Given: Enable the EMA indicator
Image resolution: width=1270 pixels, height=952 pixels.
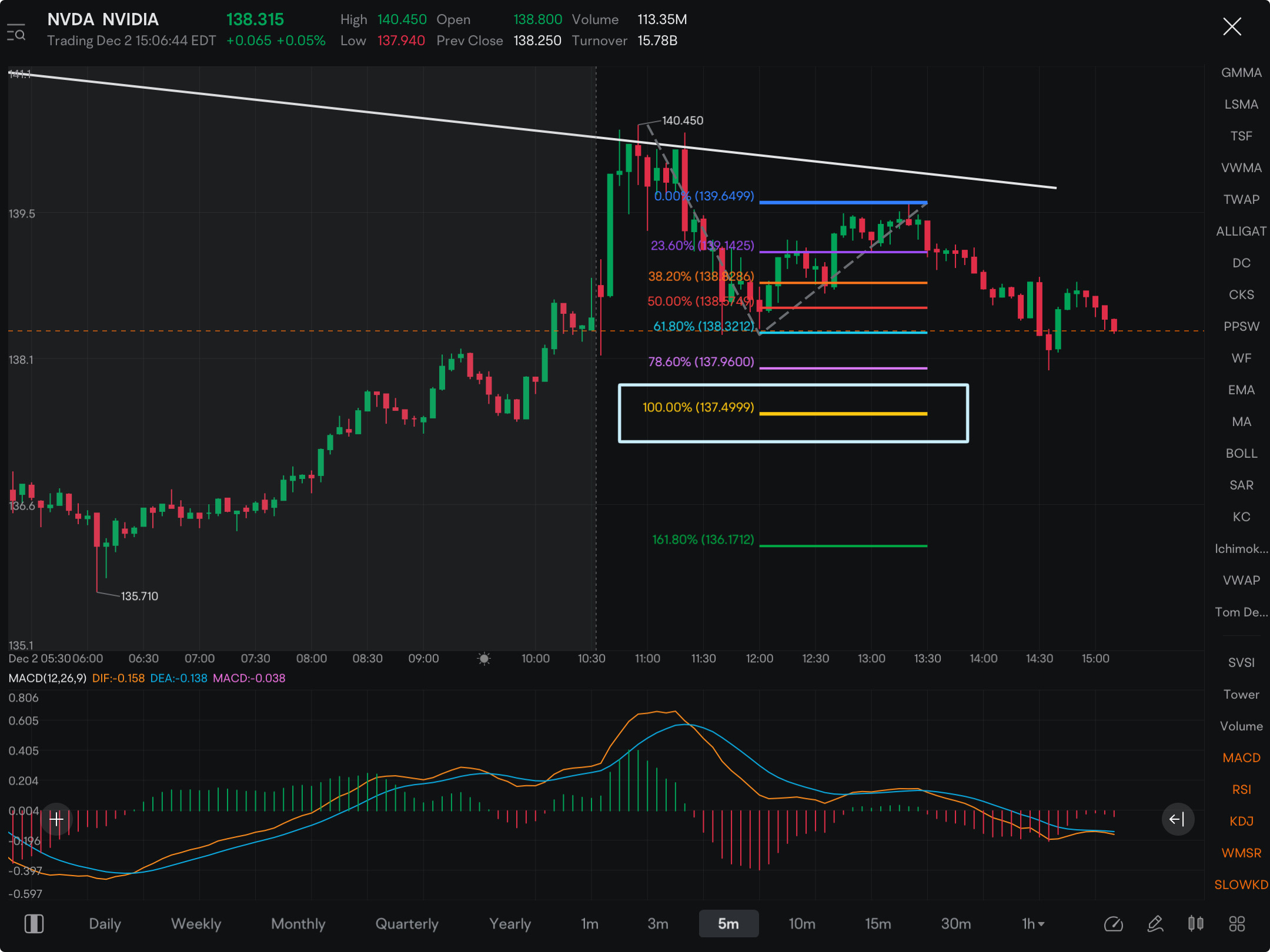Looking at the screenshot, I should [x=1241, y=390].
